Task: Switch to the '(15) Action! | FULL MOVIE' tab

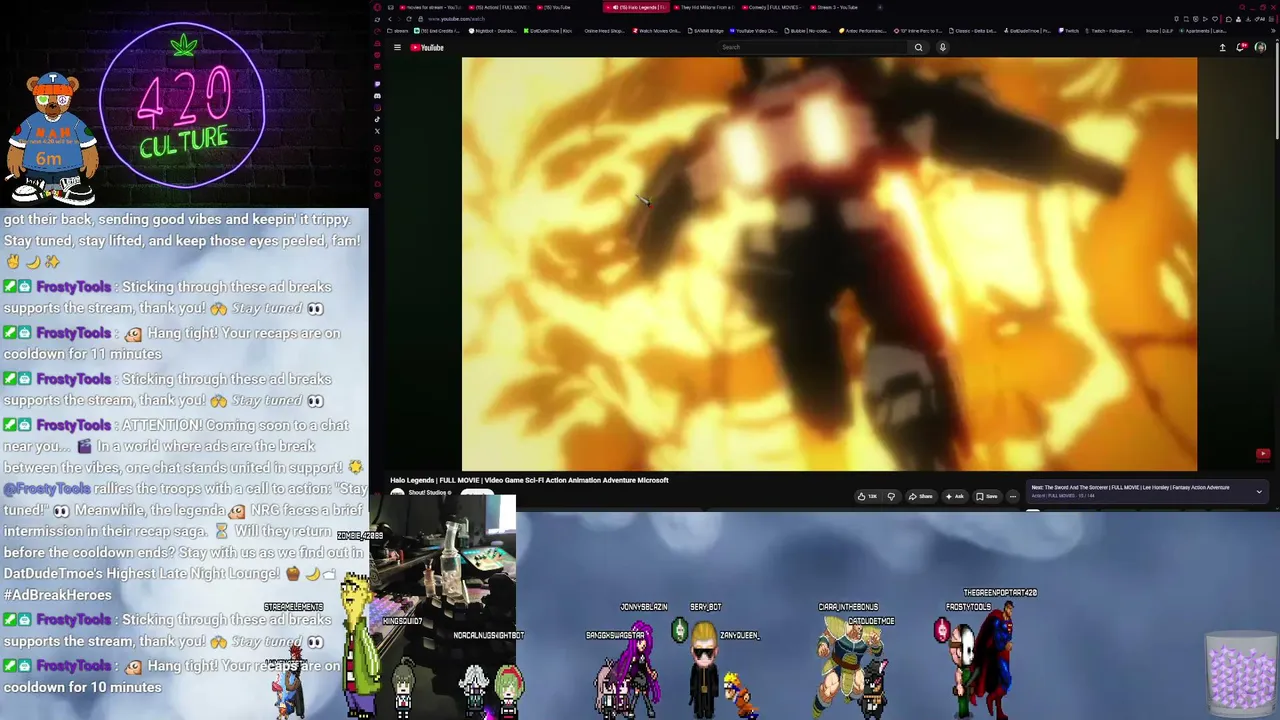Action: [498, 7]
